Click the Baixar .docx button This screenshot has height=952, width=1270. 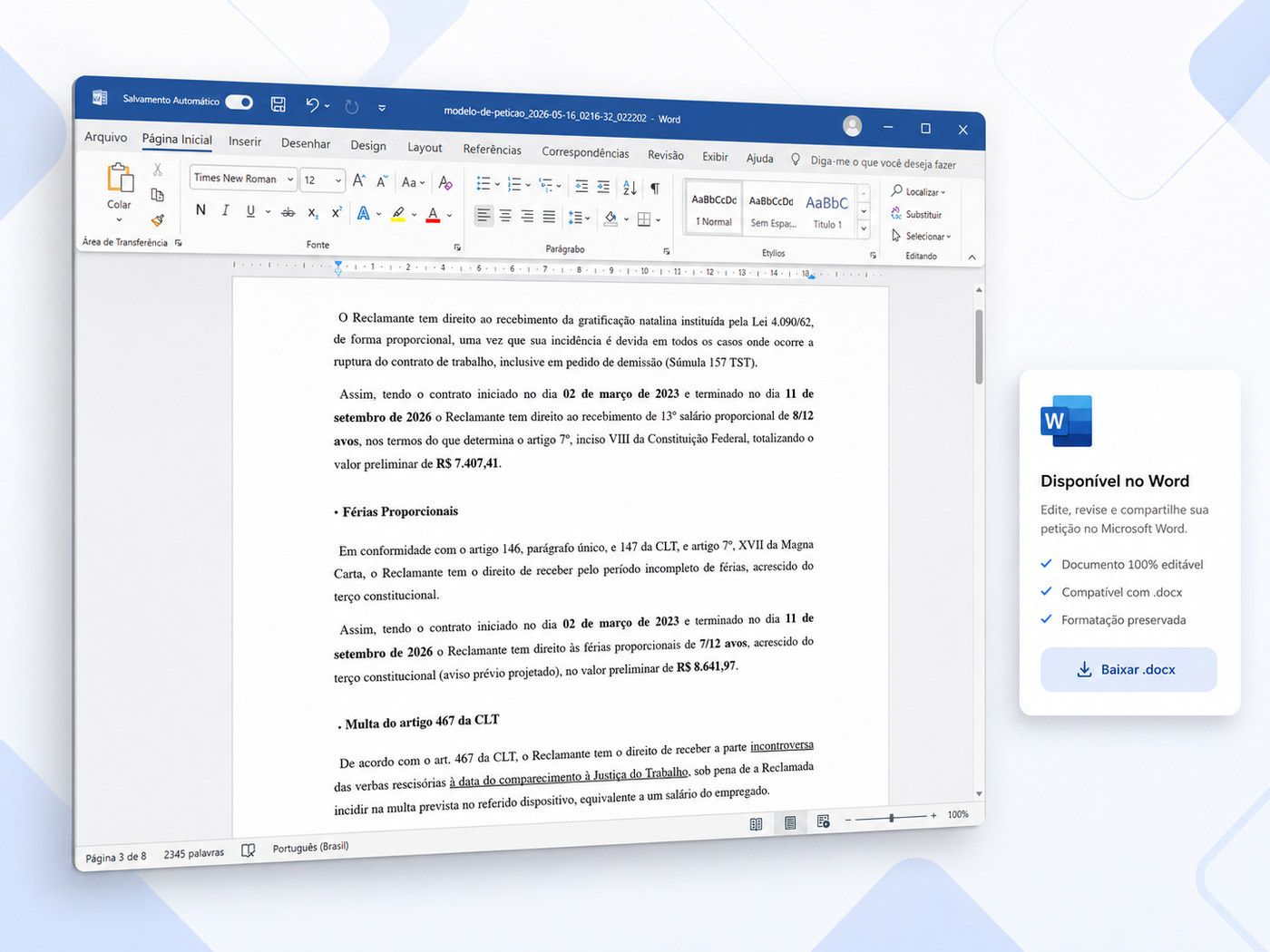(1128, 669)
